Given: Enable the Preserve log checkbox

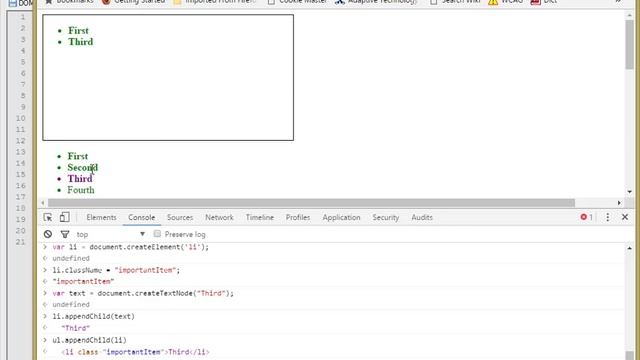Looking at the screenshot, I should [x=157, y=233].
